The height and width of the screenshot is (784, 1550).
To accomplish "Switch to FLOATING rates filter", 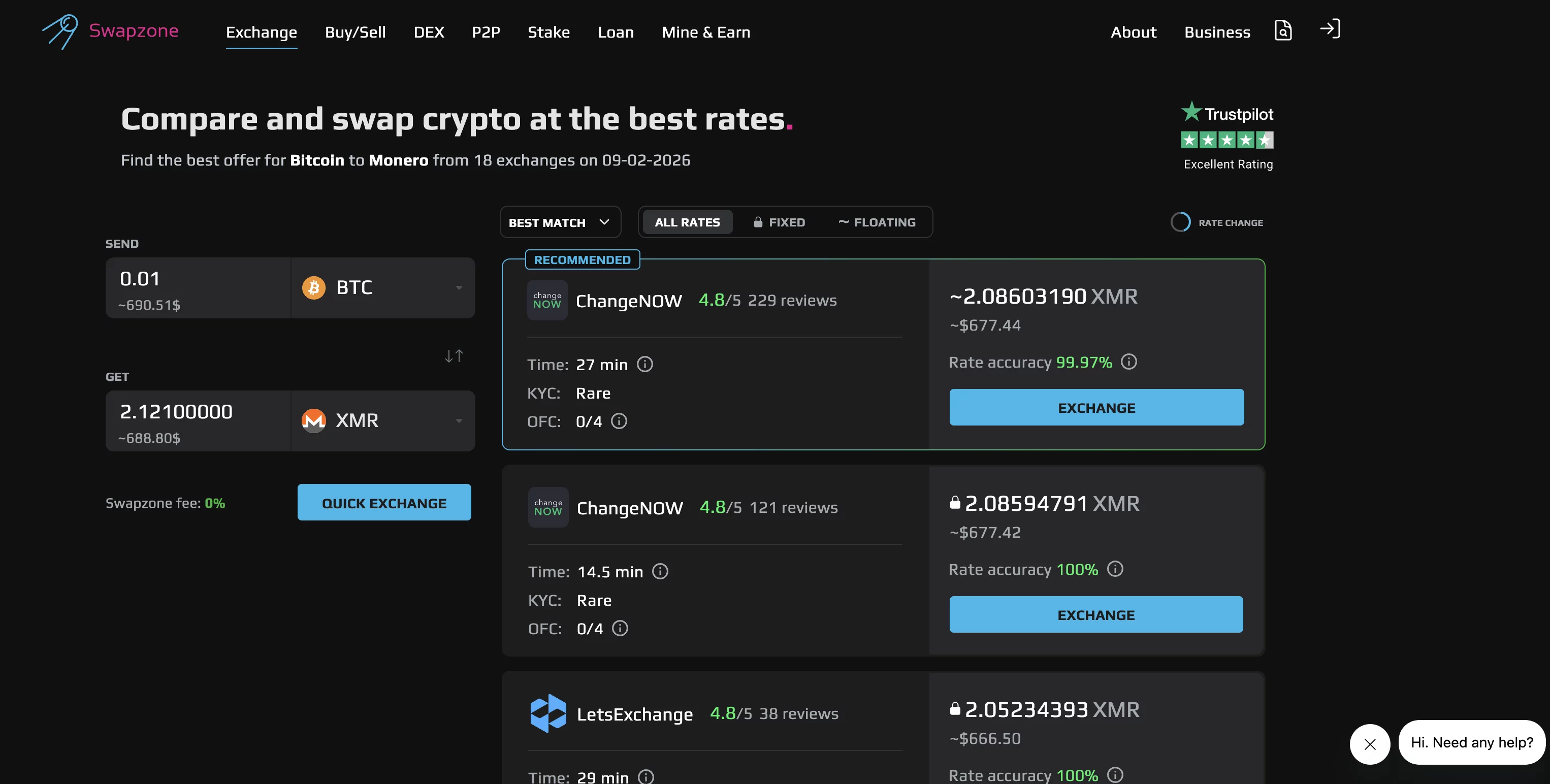I will [878, 221].
